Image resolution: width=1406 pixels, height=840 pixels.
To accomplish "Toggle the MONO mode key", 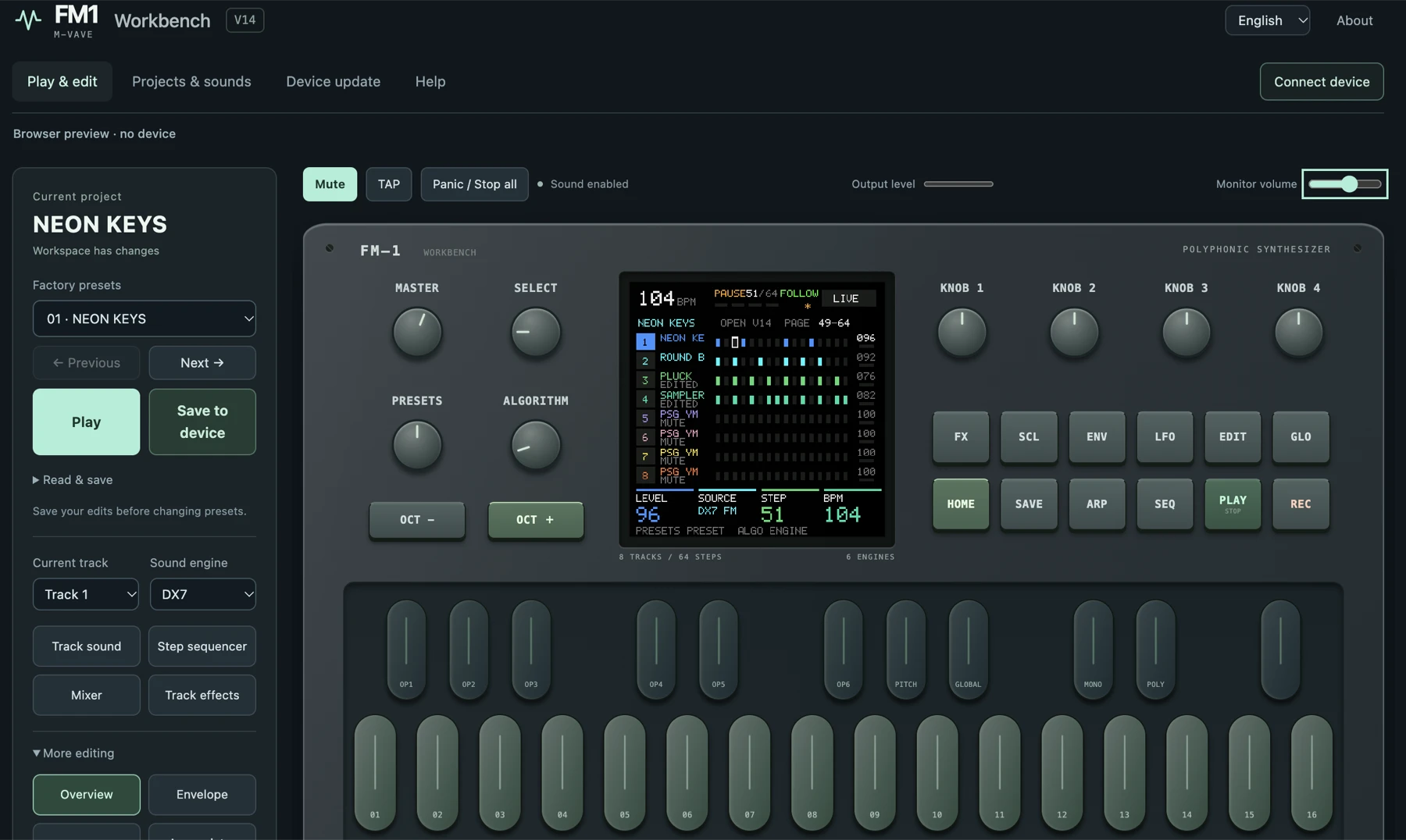I will point(1093,650).
